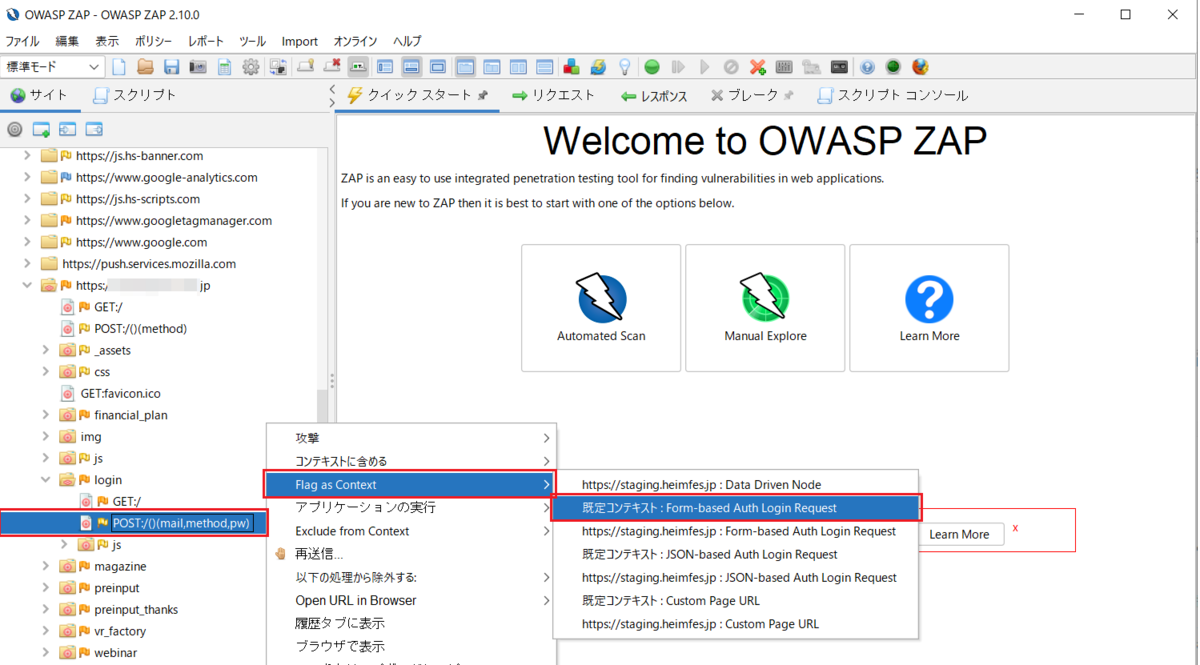Add a custom breakpoint with the red X icon
Viewport: 1200px width, 665px height.
pos(758,67)
